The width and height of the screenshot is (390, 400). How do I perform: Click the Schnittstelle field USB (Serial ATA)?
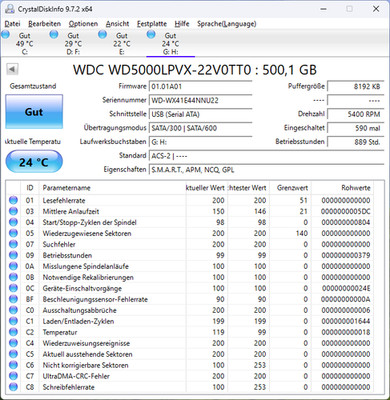click(200, 114)
